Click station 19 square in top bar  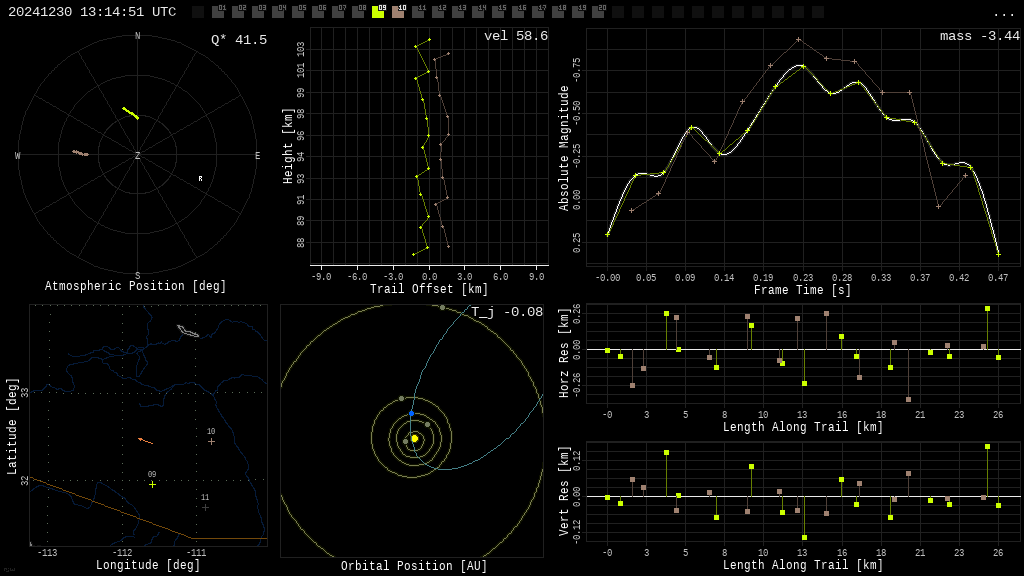click(578, 12)
